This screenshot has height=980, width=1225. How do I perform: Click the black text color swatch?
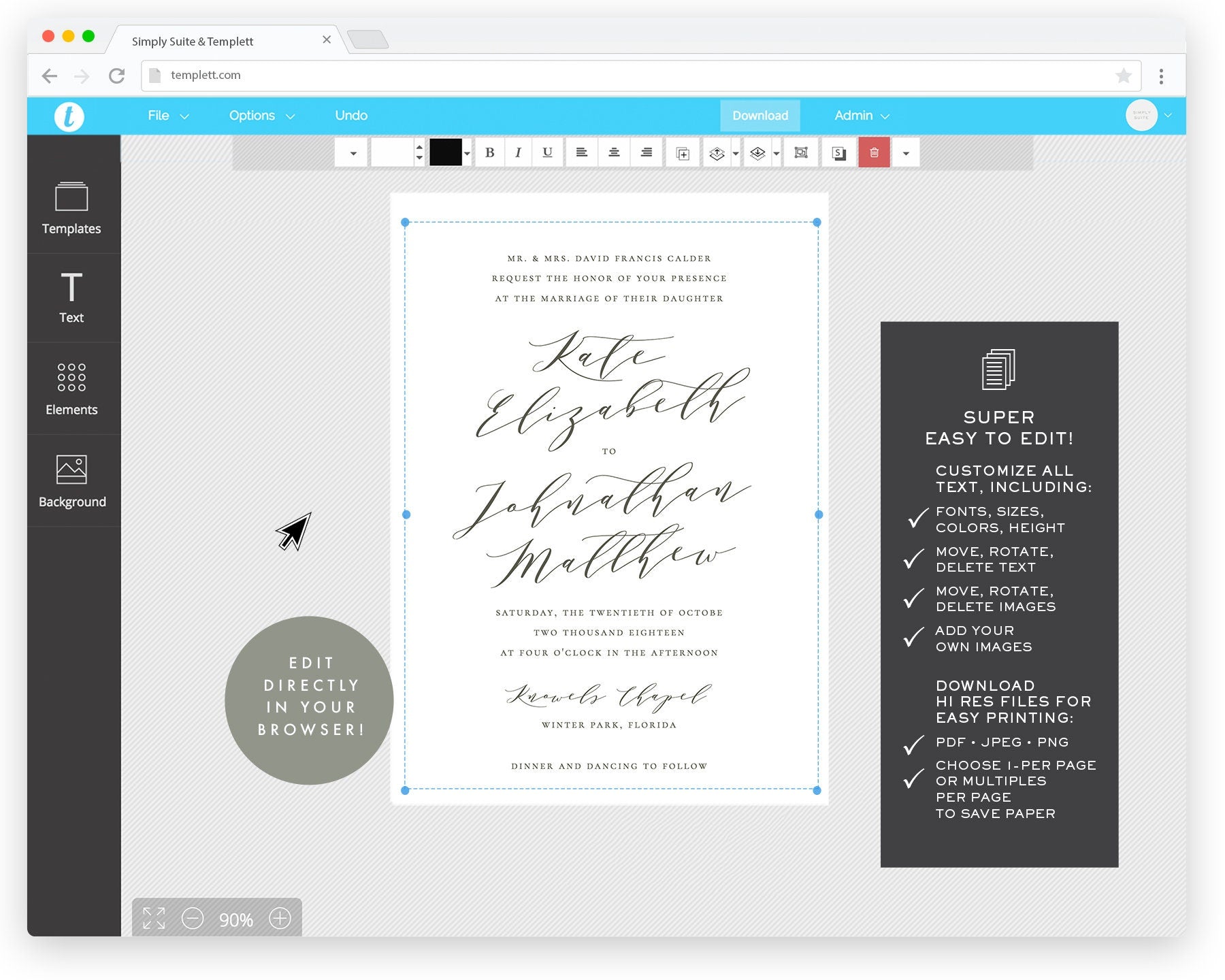(x=446, y=152)
